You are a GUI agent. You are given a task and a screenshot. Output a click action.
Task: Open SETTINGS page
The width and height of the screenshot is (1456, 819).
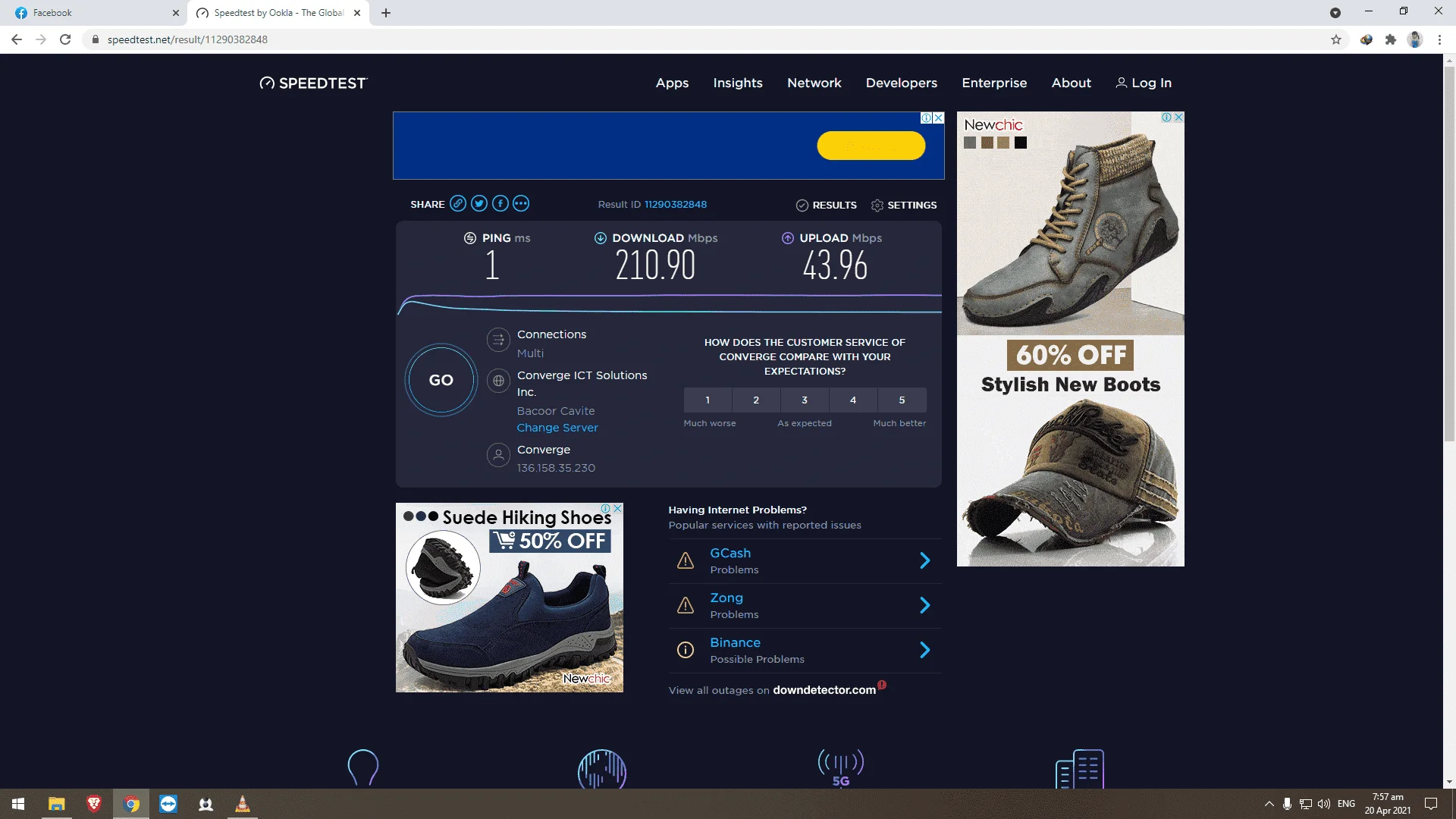click(904, 205)
